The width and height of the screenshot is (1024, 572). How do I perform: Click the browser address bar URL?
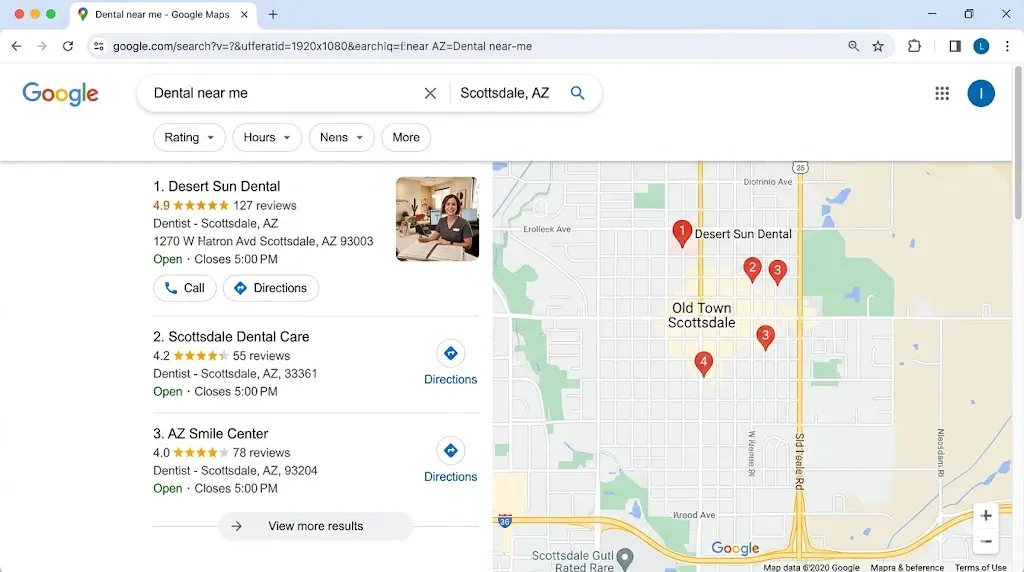pos(323,46)
